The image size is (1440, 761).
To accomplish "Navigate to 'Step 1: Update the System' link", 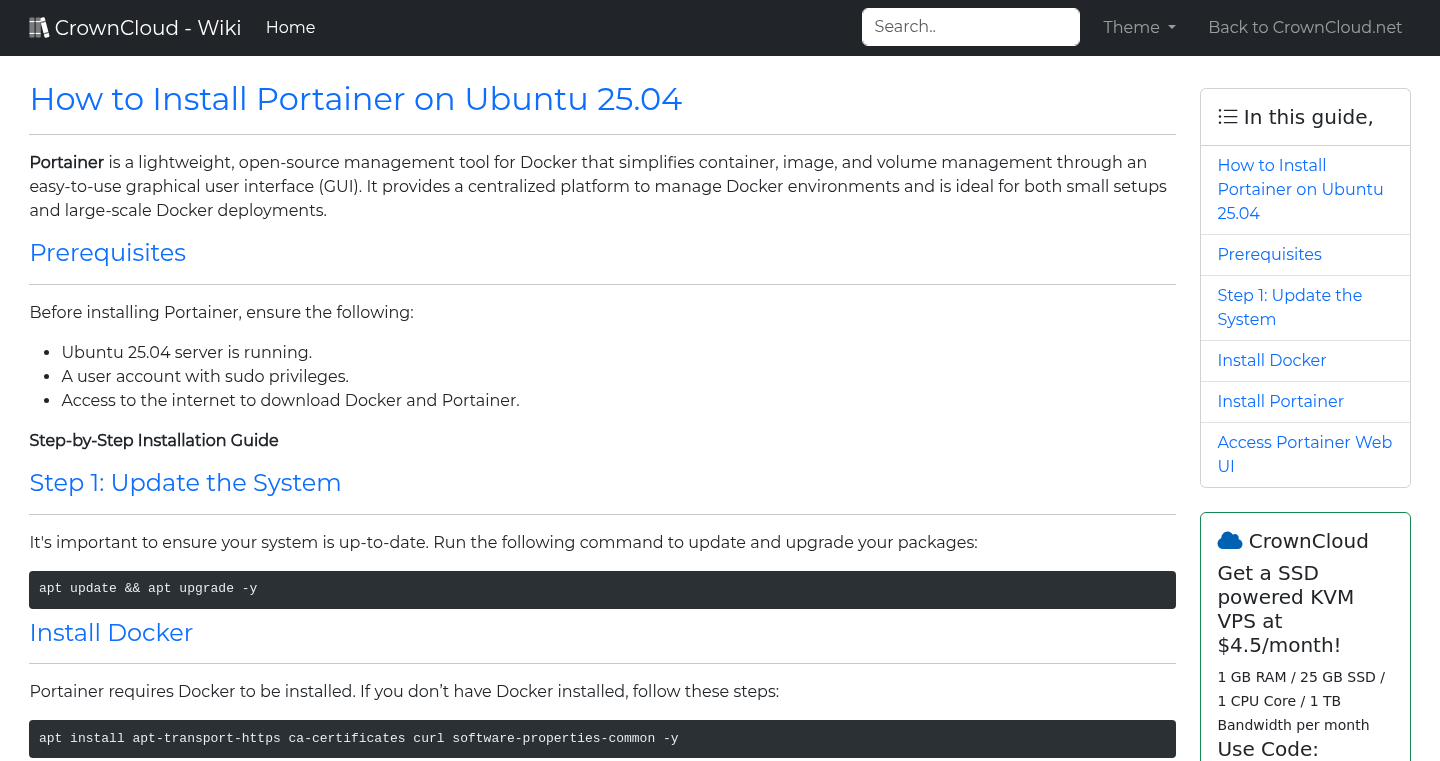I will pos(1289,307).
